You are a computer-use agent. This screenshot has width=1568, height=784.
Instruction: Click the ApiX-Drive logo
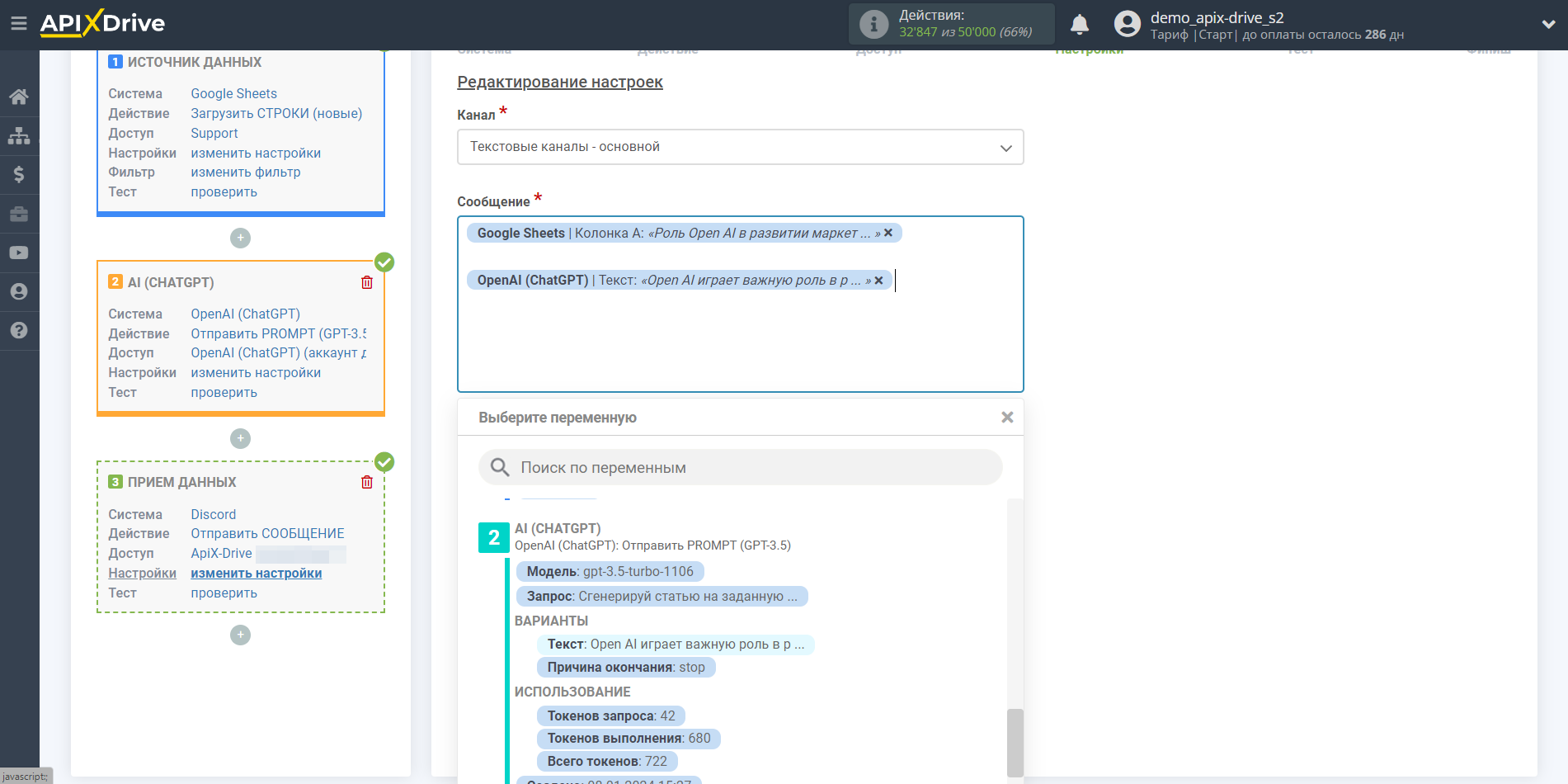[x=102, y=23]
